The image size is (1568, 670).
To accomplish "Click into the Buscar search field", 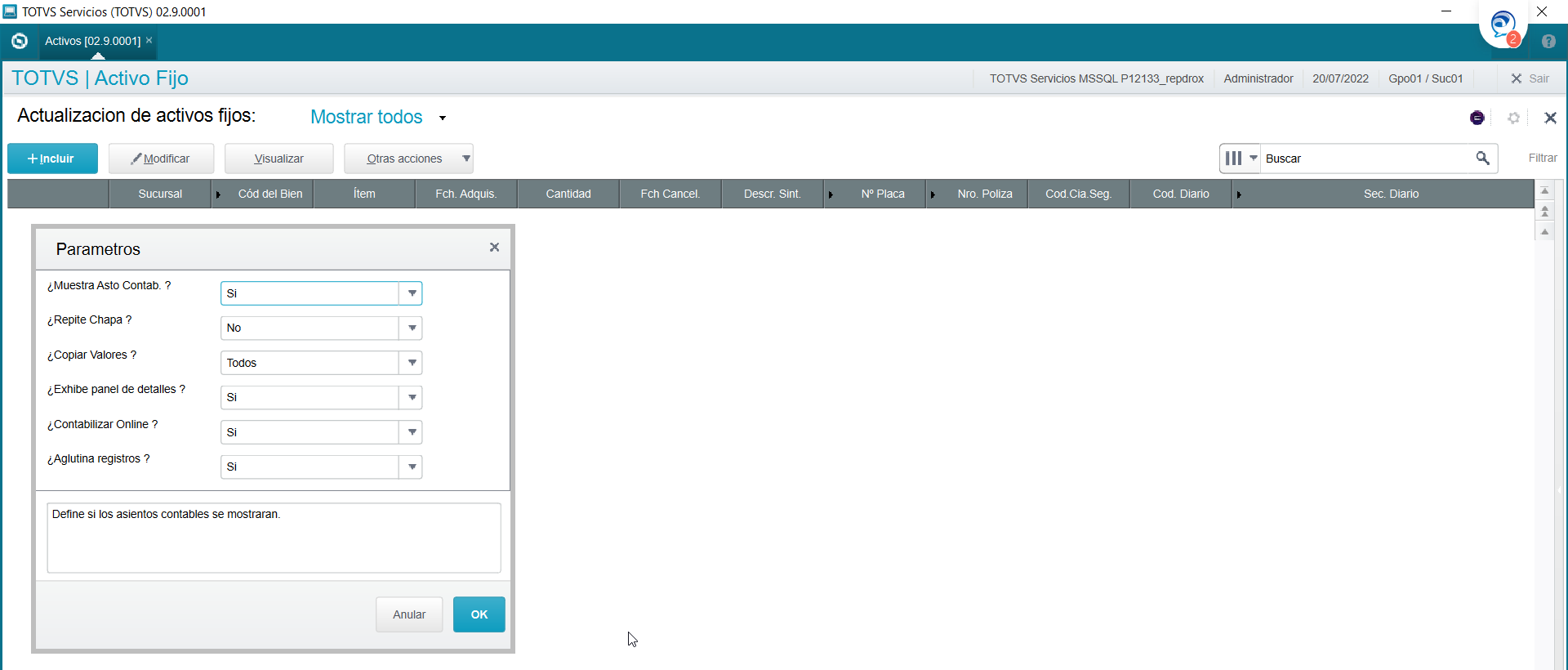I will tap(1368, 159).
